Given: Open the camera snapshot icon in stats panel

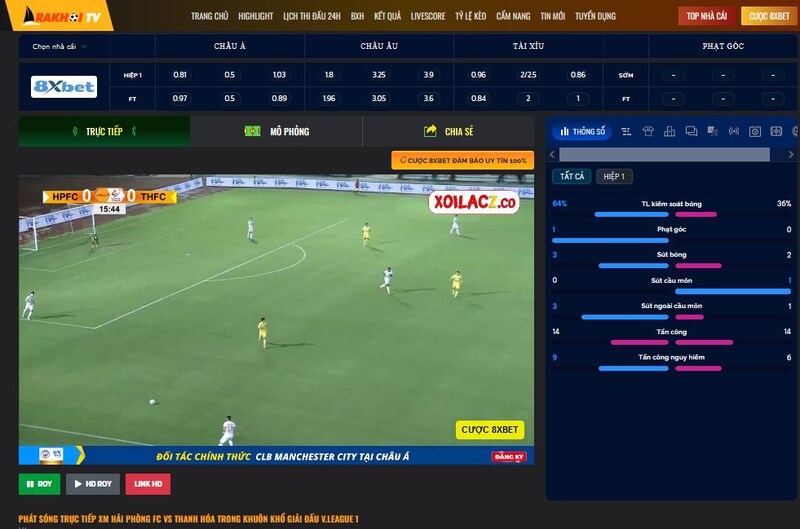Looking at the screenshot, I should 755,132.
